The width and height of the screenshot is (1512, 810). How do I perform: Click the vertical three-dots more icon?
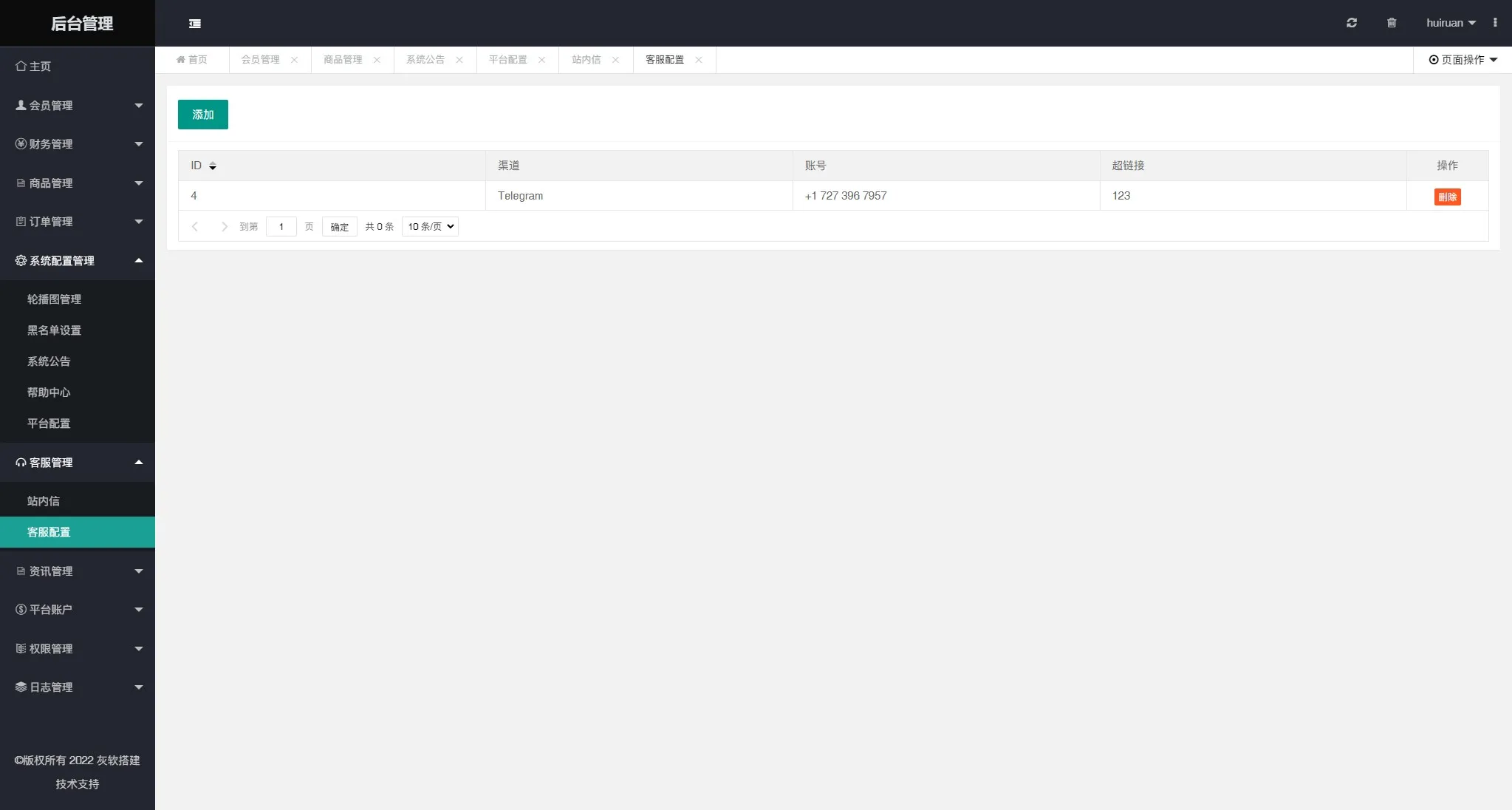pos(1495,23)
